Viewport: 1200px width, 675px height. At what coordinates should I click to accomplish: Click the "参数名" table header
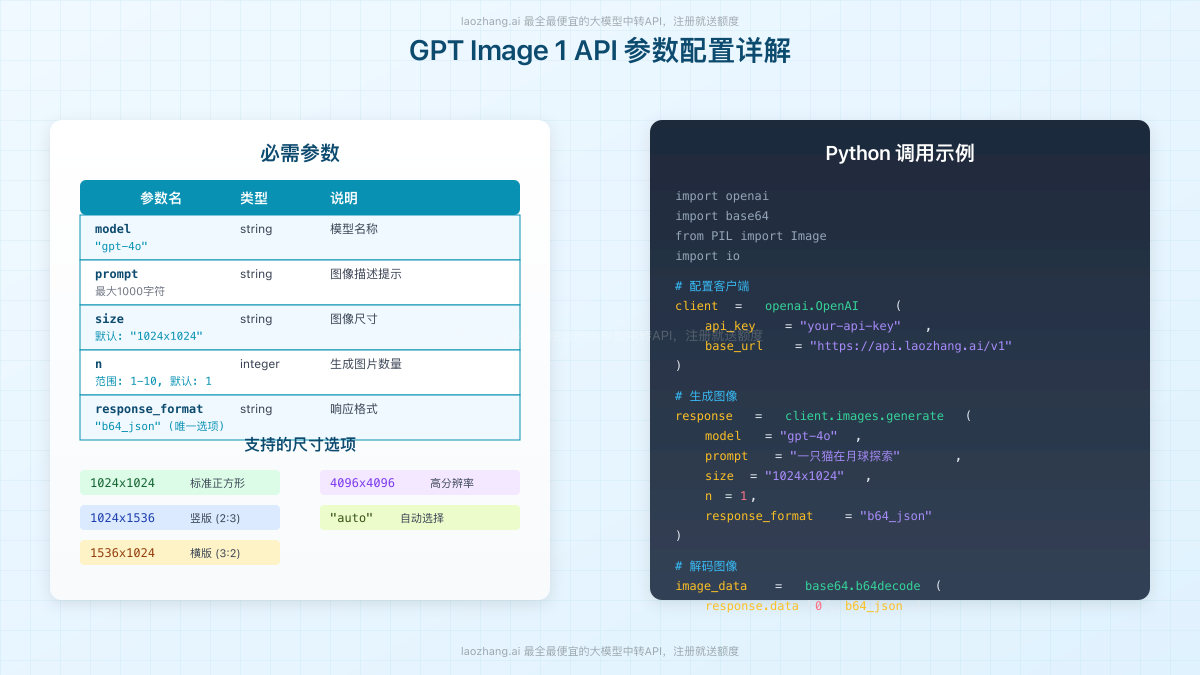pyautogui.click(x=161, y=198)
